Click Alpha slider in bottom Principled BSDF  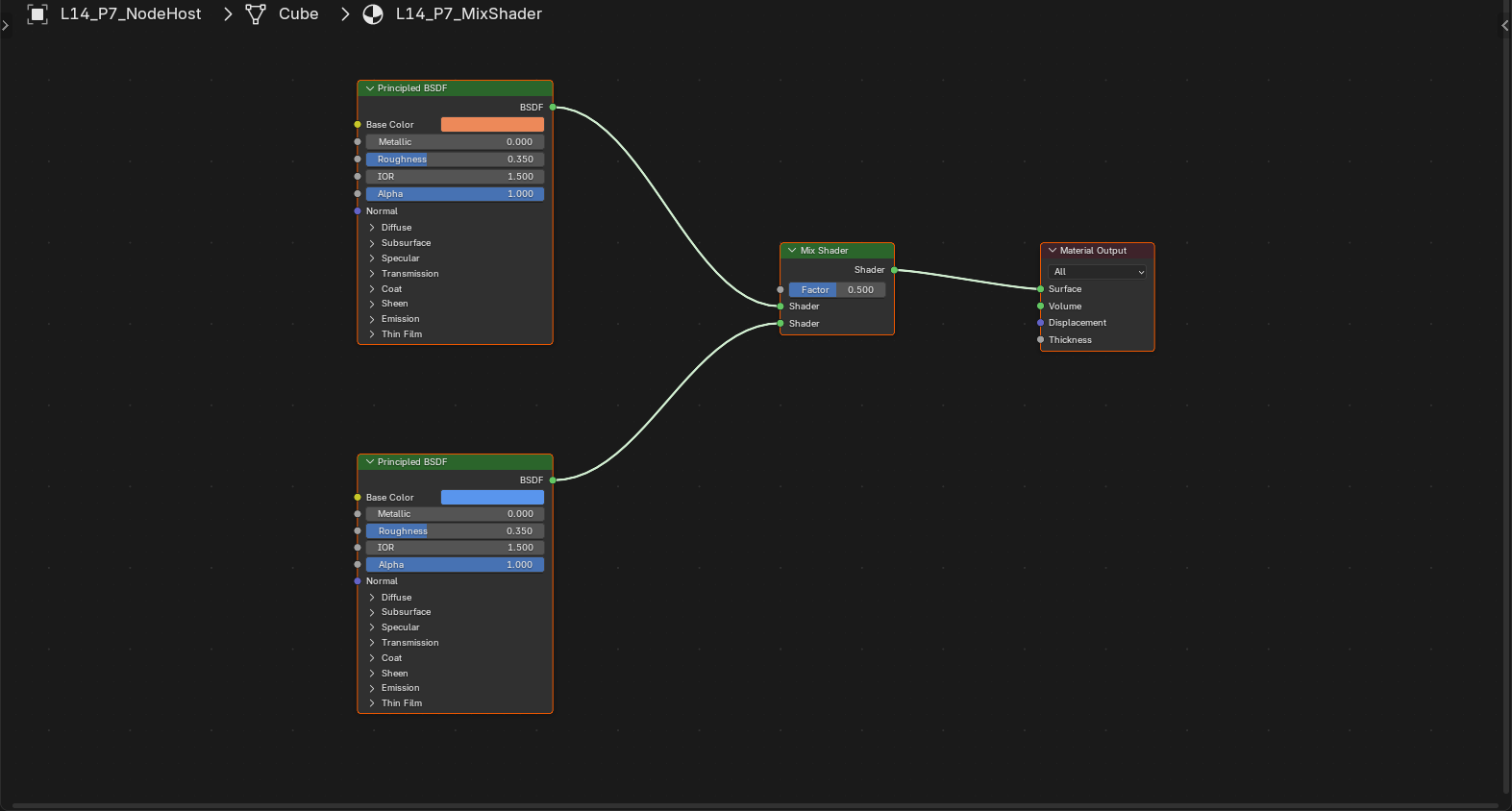pyautogui.click(x=455, y=565)
